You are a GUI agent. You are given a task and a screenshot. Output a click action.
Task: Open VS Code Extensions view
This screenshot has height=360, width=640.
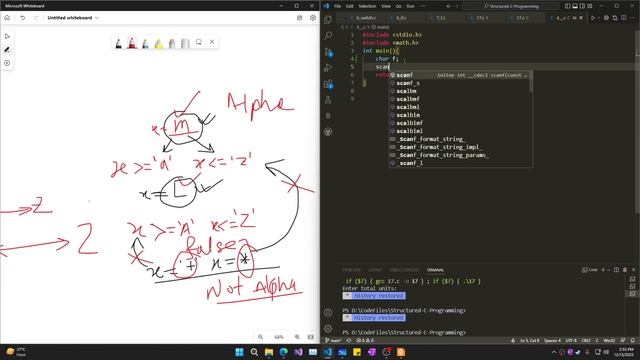pos(328,84)
